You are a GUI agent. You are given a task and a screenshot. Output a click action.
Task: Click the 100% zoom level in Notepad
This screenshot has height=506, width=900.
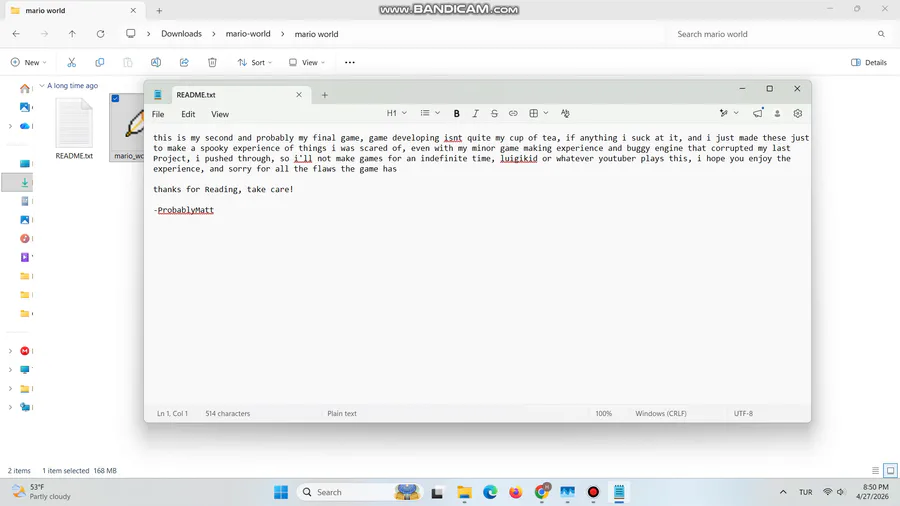603,414
